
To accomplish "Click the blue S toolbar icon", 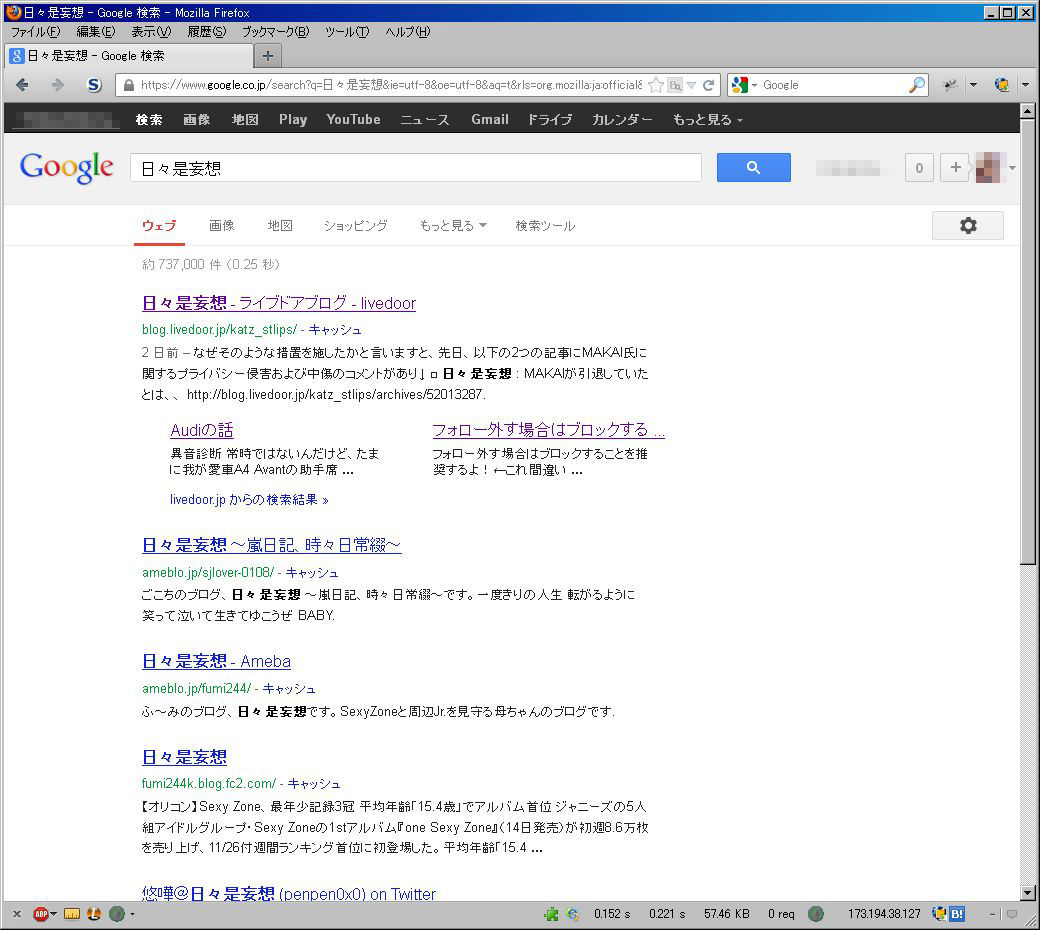I will (94, 85).
